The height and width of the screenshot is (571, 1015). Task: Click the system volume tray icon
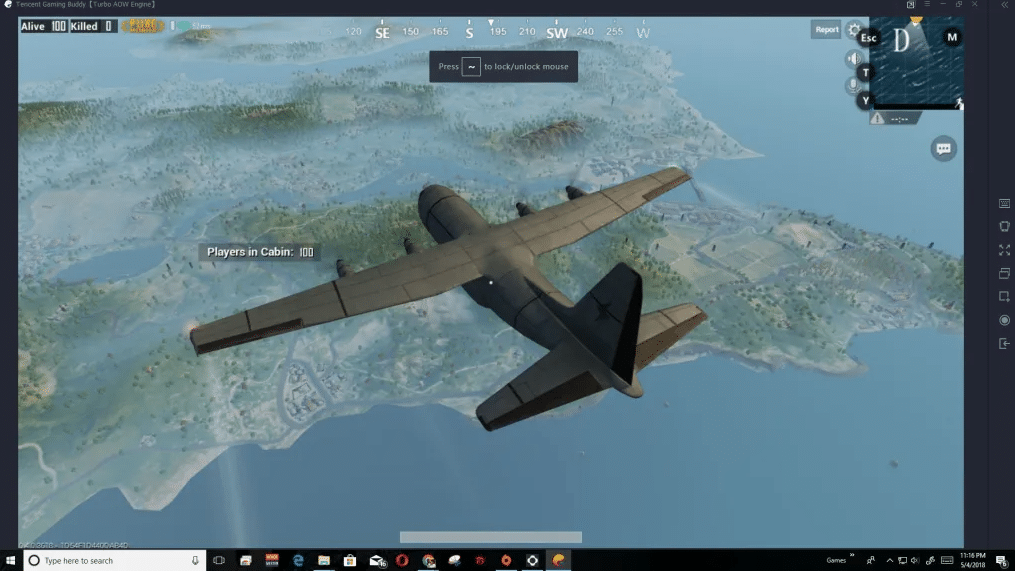pos(915,560)
